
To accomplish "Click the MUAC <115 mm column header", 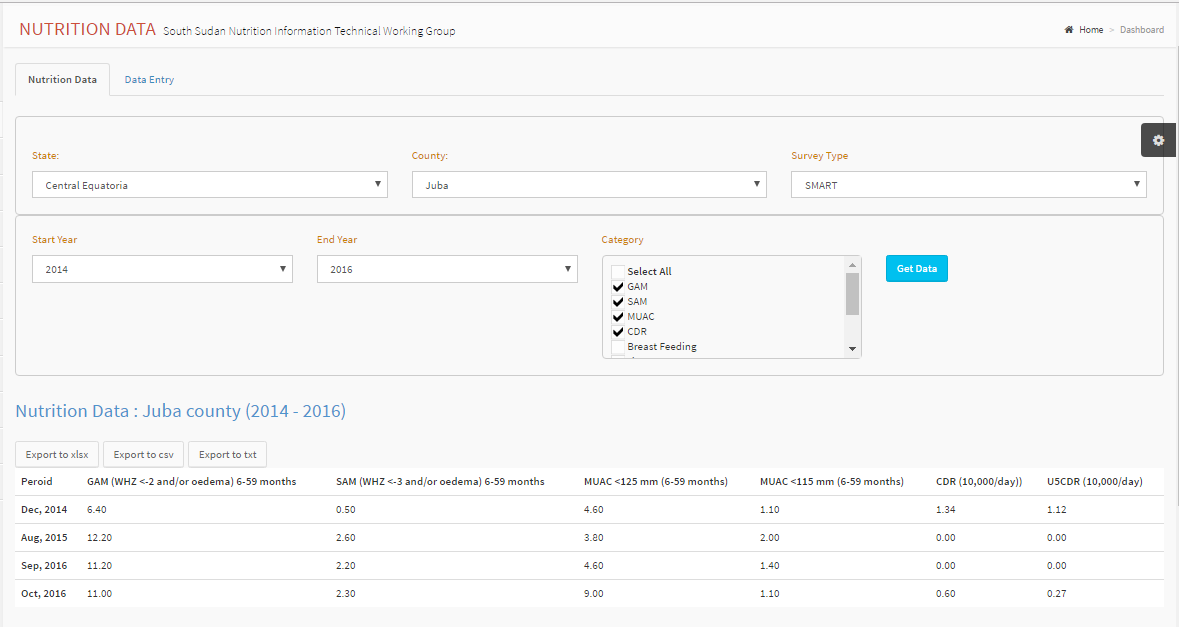I will point(832,481).
